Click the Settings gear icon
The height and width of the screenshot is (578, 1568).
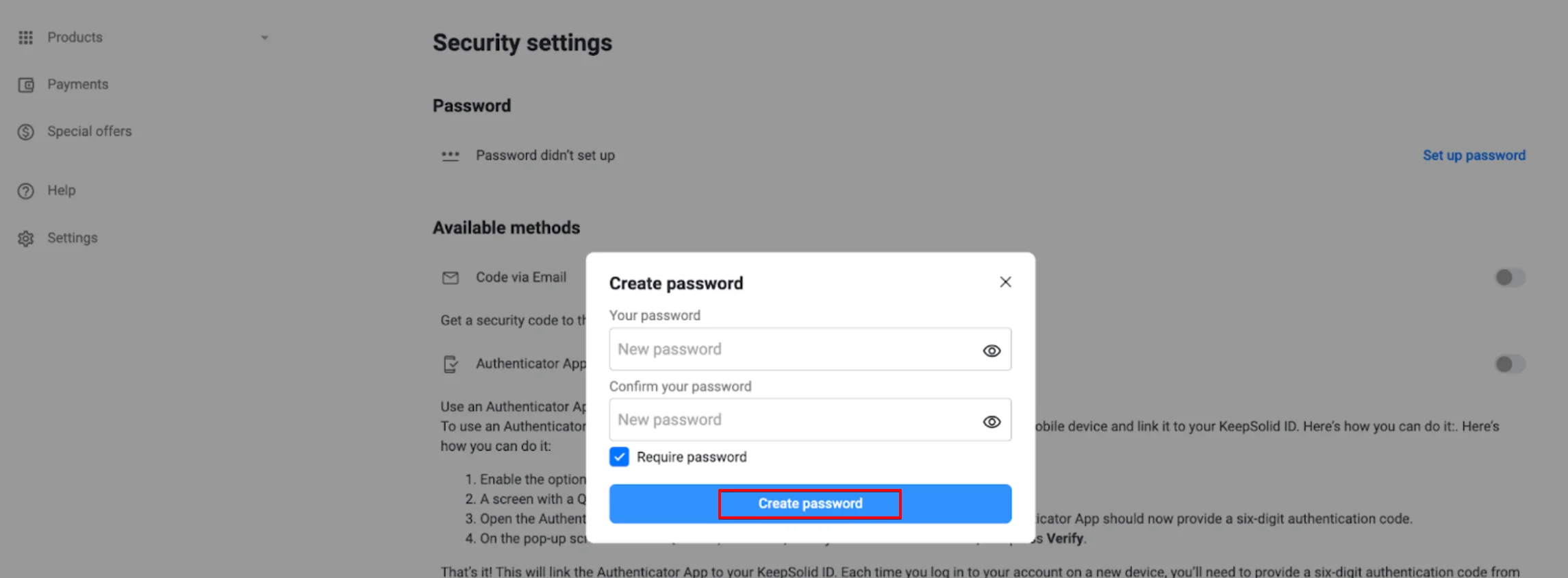click(25, 238)
